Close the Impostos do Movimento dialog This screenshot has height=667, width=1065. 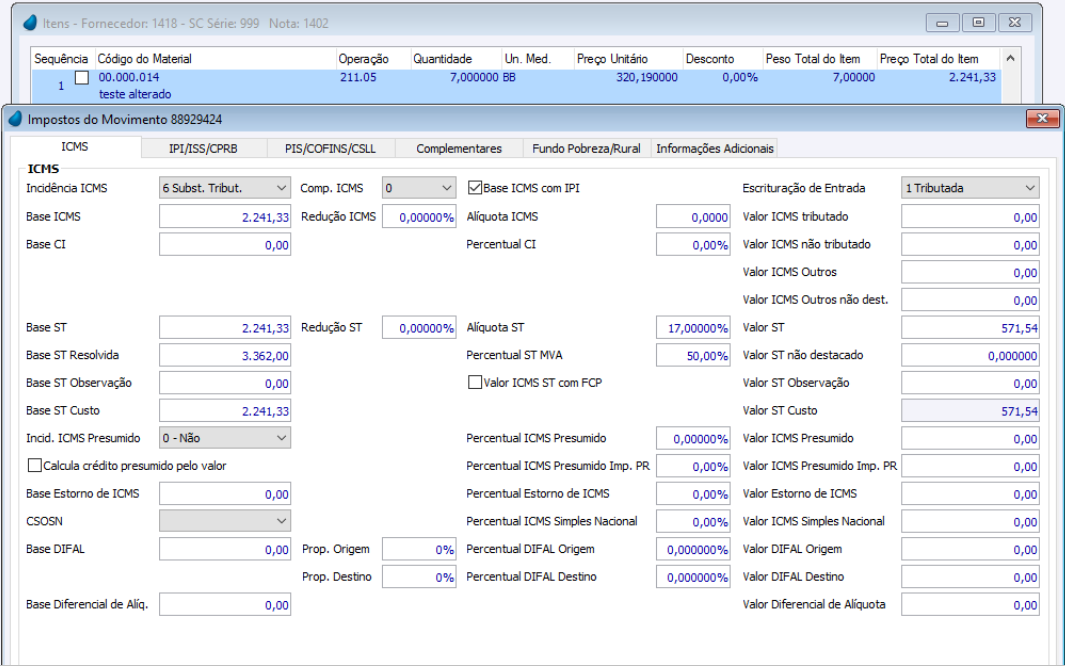(1042, 119)
